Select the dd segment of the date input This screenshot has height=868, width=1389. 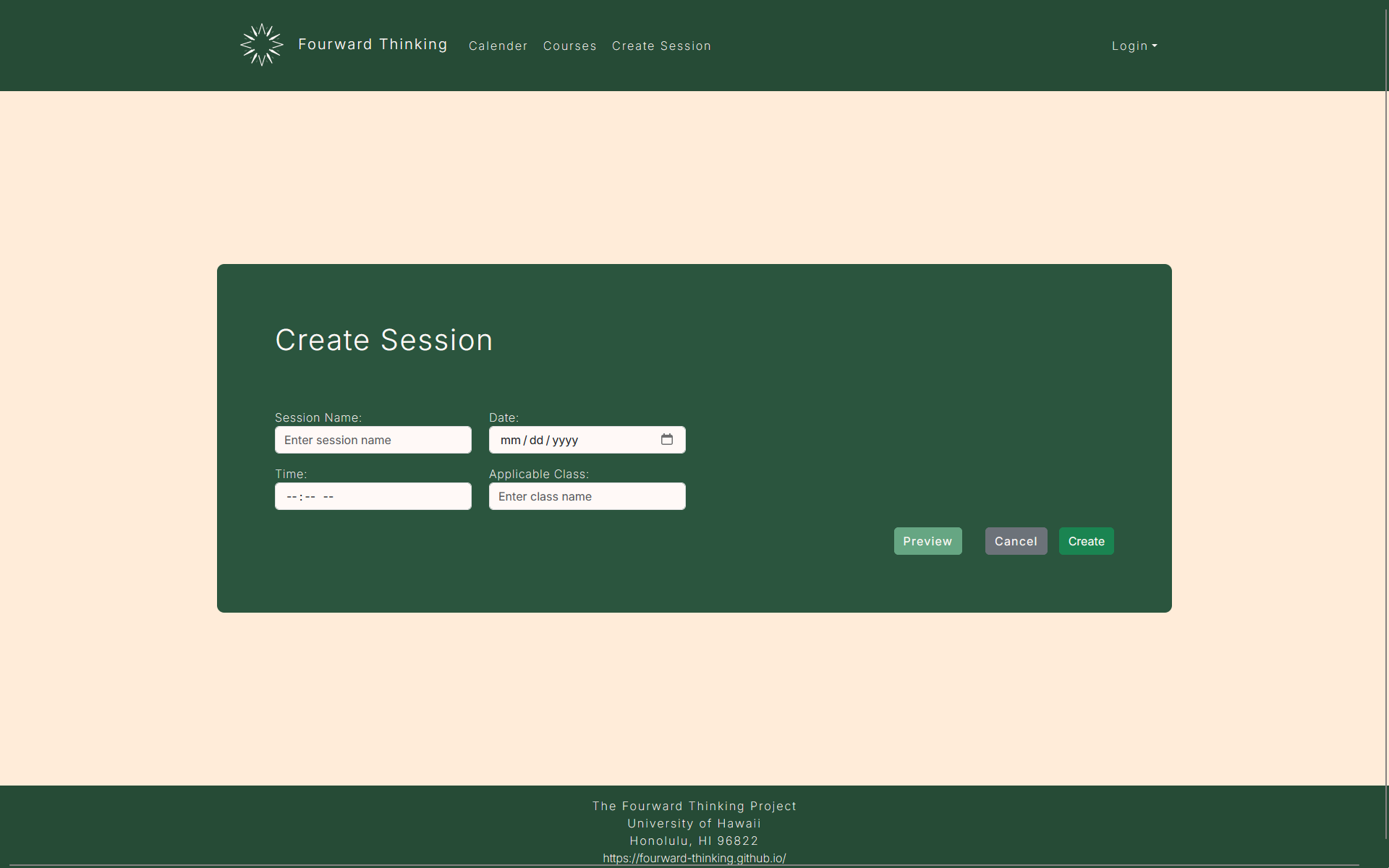point(535,440)
